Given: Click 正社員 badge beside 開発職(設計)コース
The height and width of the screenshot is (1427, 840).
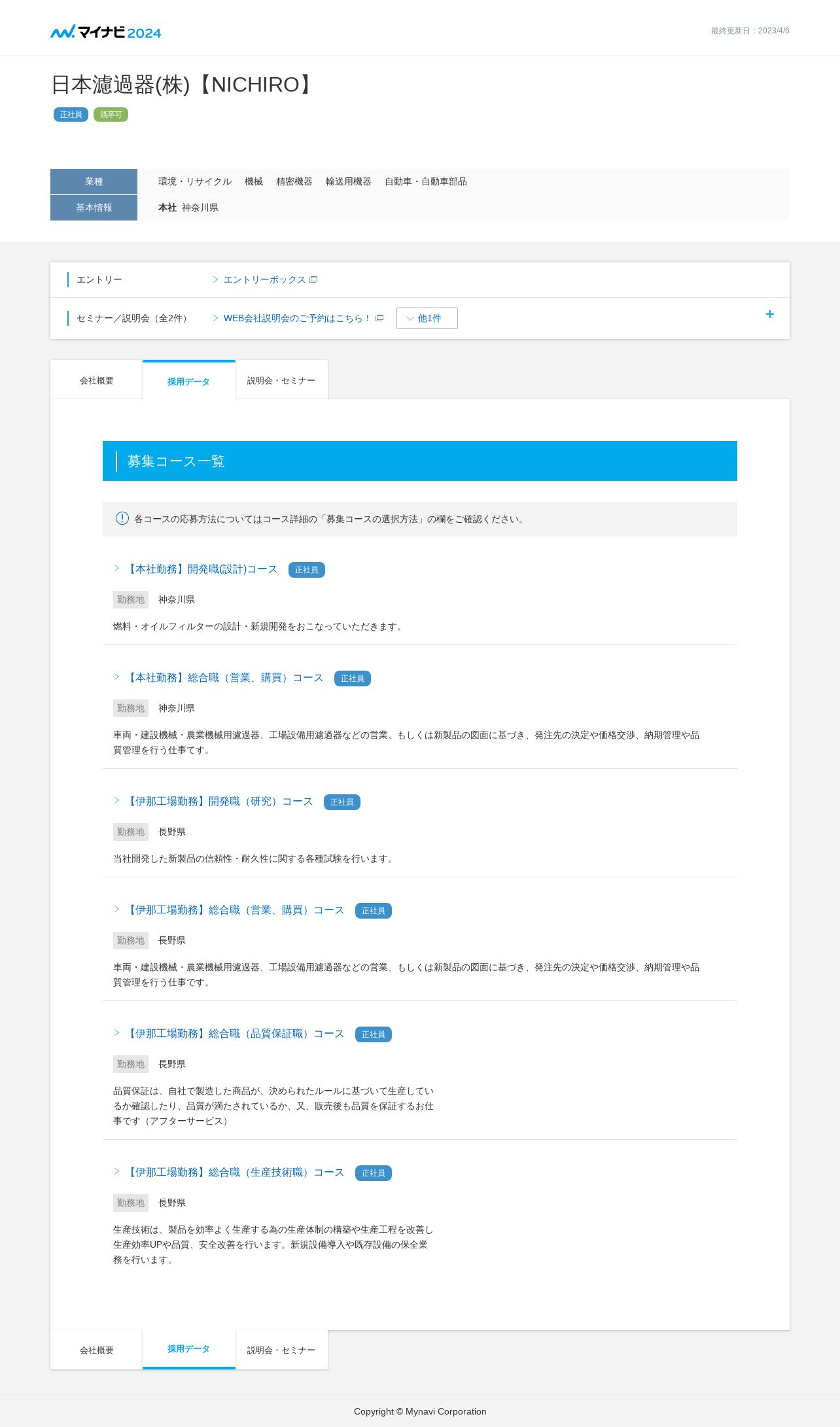Looking at the screenshot, I should 307,570.
